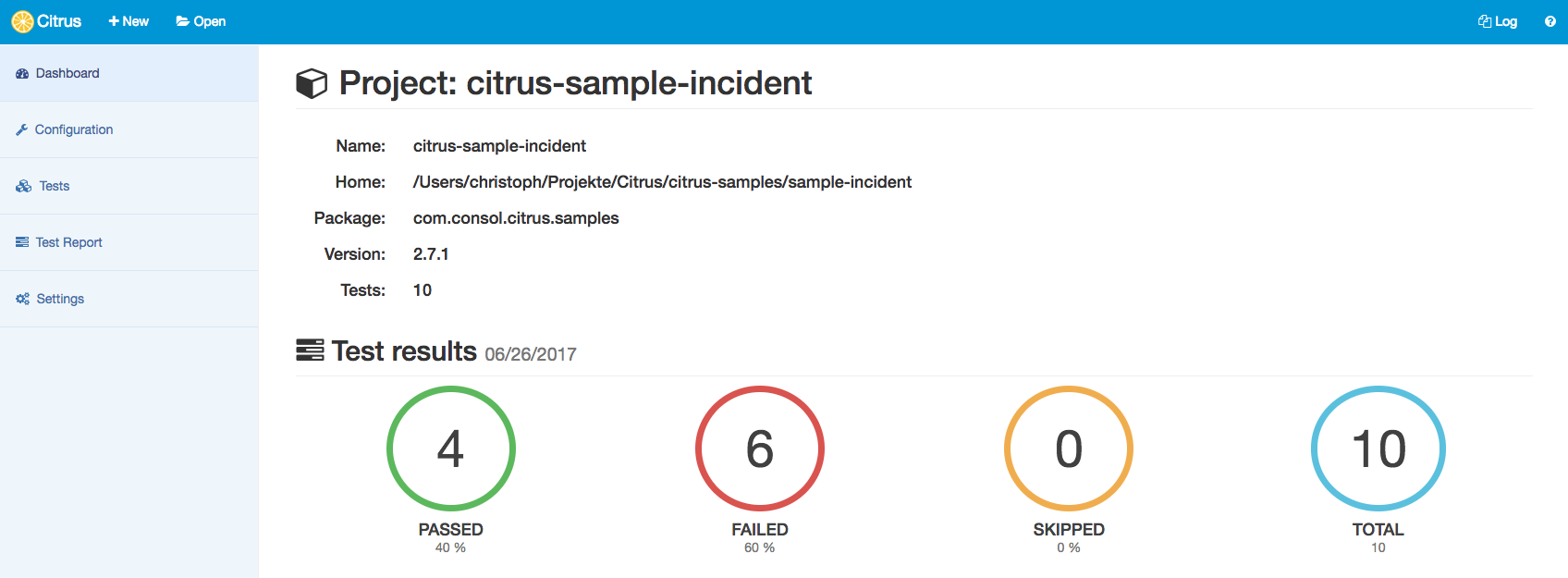Image resolution: width=1568 pixels, height=578 pixels.
Task: Click the Configuration wrench icon
Action: coord(22,130)
